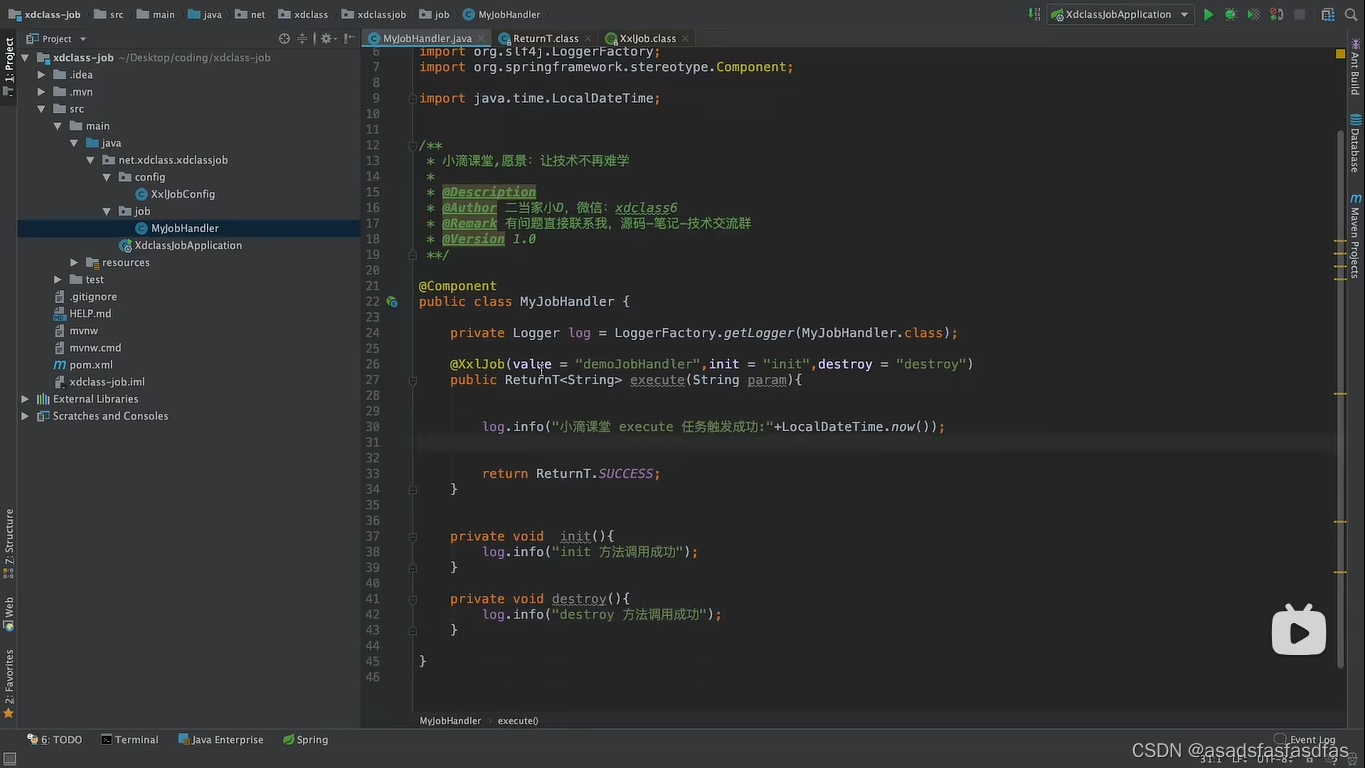Switch to the XxlJob.class editor tab
The width and height of the screenshot is (1365, 768).
coord(647,38)
